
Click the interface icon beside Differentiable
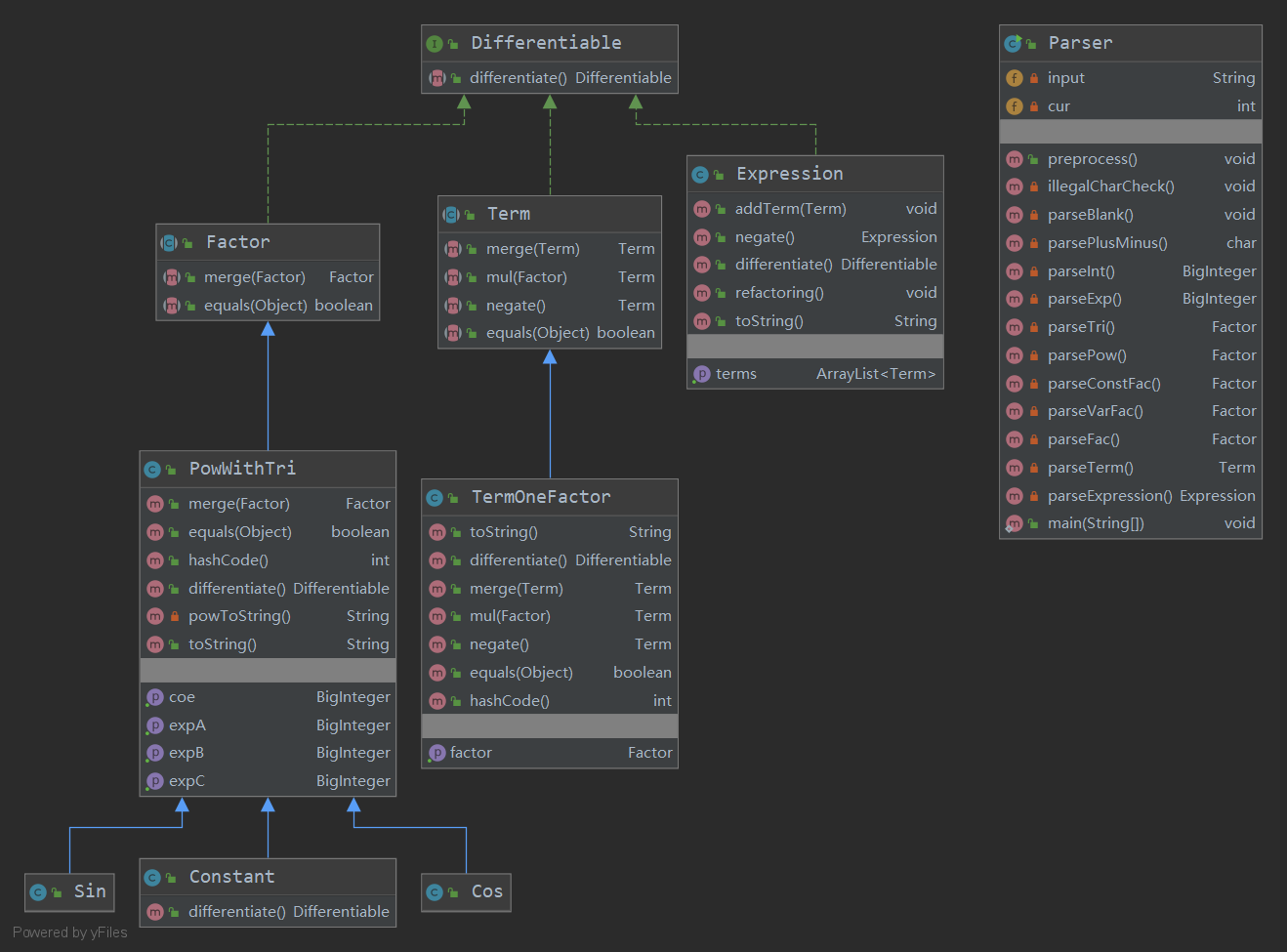pyautogui.click(x=435, y=44)
